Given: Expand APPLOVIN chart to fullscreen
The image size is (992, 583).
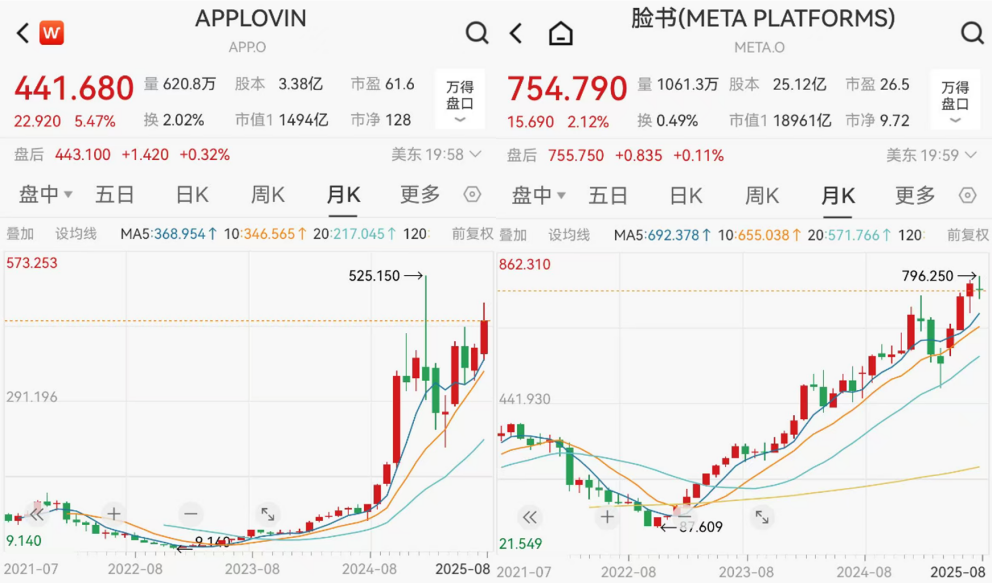Looking at the screenshot, I should click(x=268, y=513).
